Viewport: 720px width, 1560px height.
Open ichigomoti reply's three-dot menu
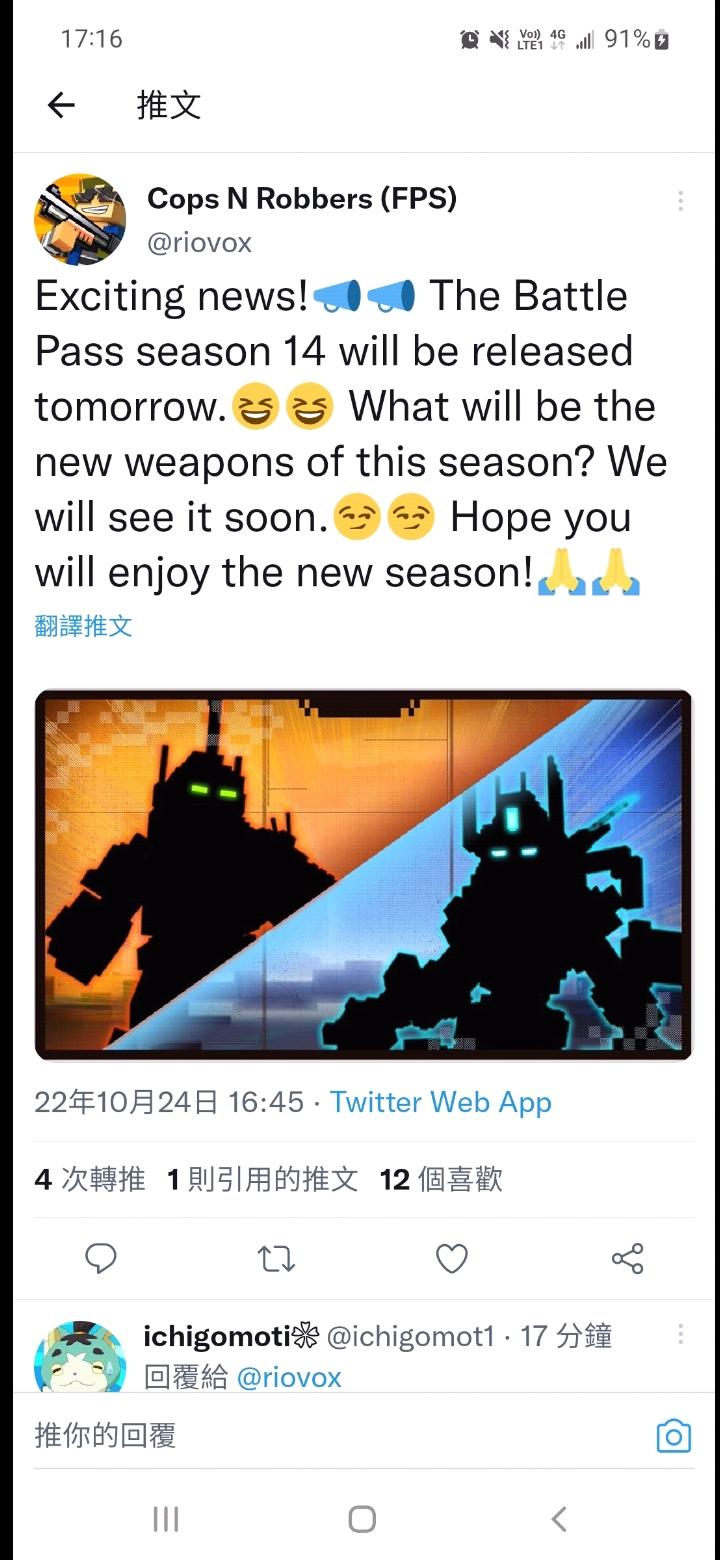(x=680, y=1335)
